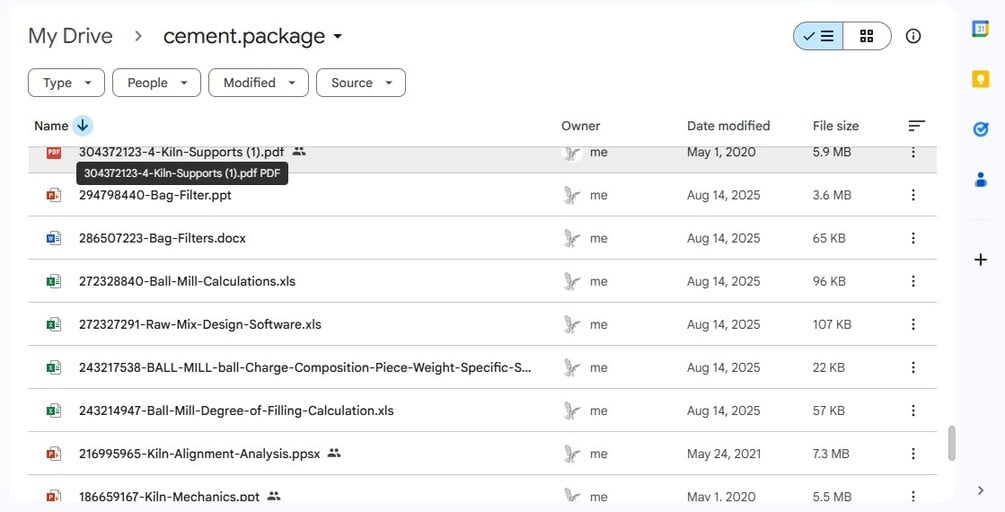Image resolution: width=1005 pixels, height=512 pixels.
Task: Open Google Calendar side panel icon
Action: pyautogui.click(x=980, y=29)
